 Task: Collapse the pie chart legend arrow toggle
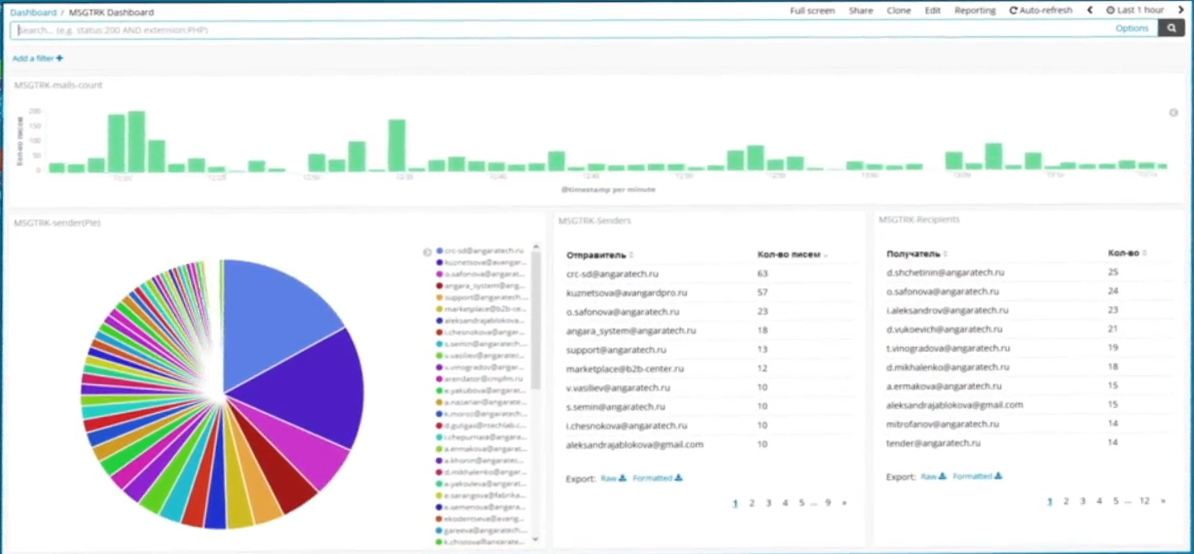(x=427, y=252)
